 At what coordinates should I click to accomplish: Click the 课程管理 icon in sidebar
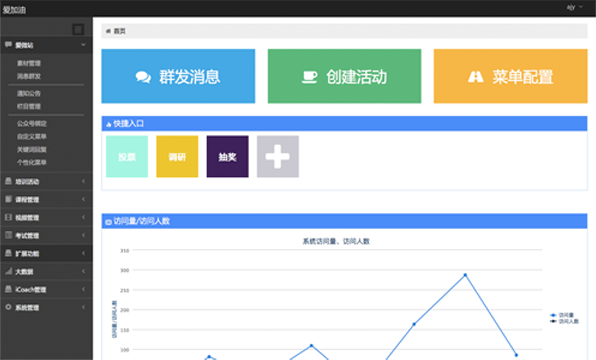click(x=8, y=199)
